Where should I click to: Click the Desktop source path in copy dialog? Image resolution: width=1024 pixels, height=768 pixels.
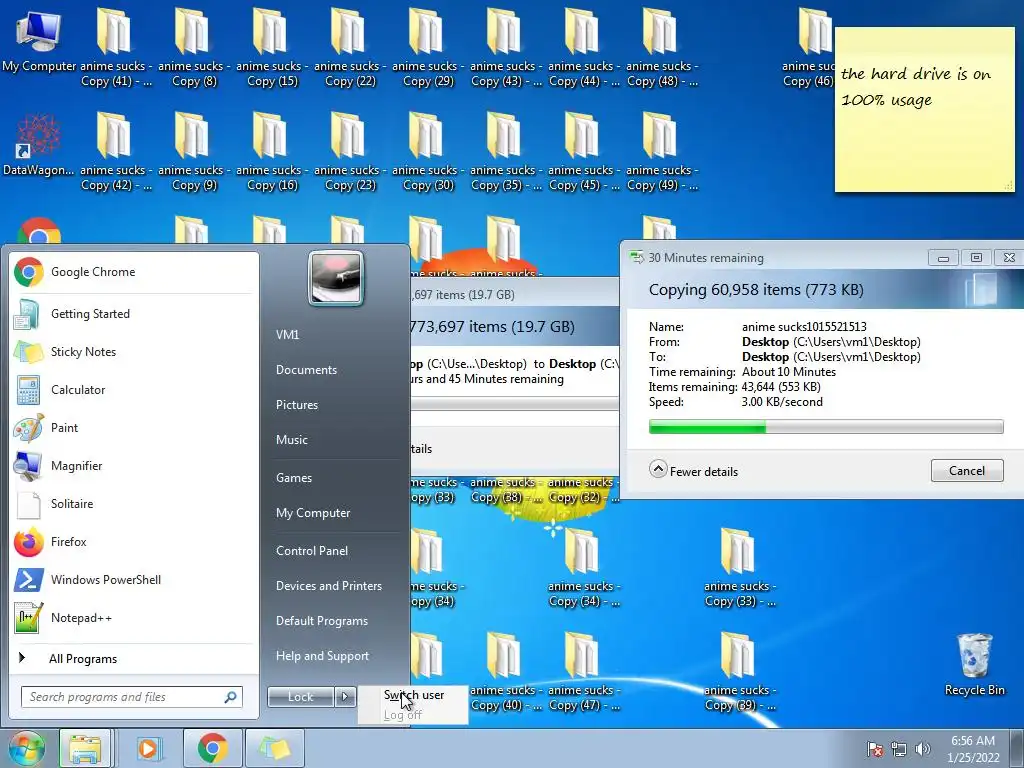click(x=831, y=342)
